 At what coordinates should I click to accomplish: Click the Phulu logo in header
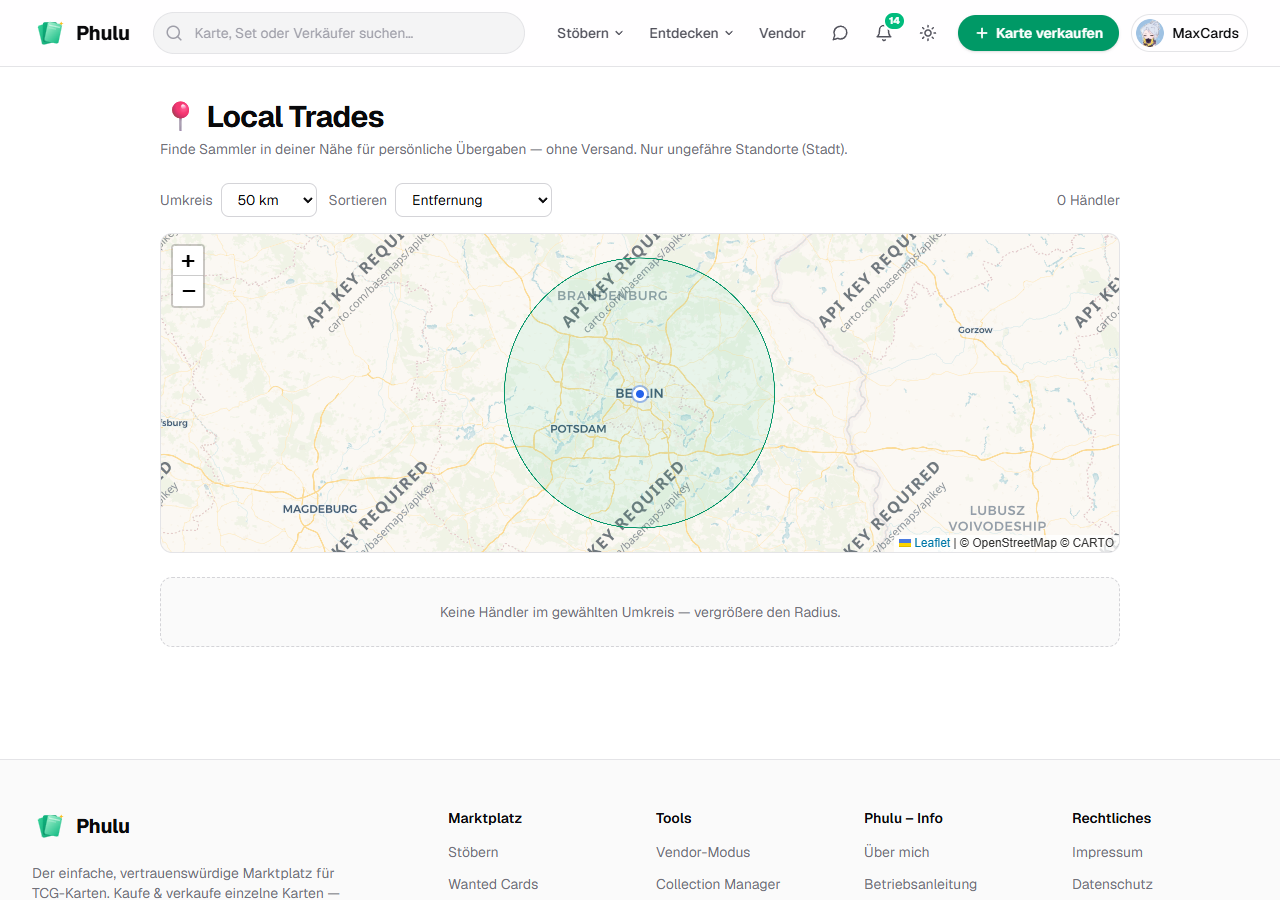tap(83, 33)
